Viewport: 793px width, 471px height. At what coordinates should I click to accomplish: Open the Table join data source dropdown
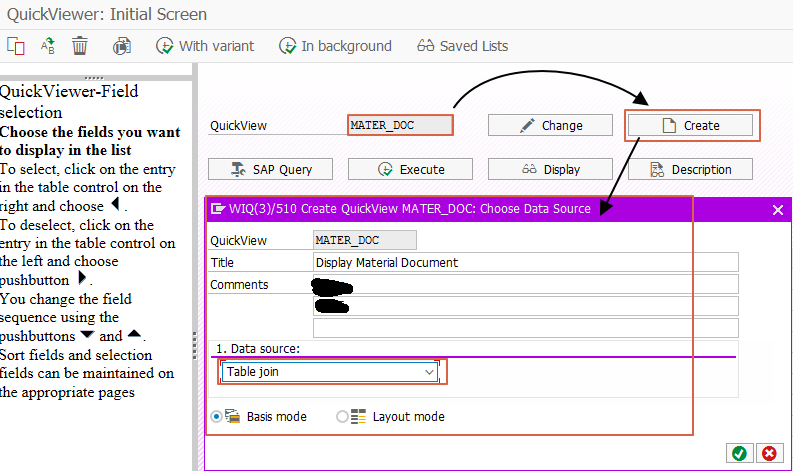(330, 372)
